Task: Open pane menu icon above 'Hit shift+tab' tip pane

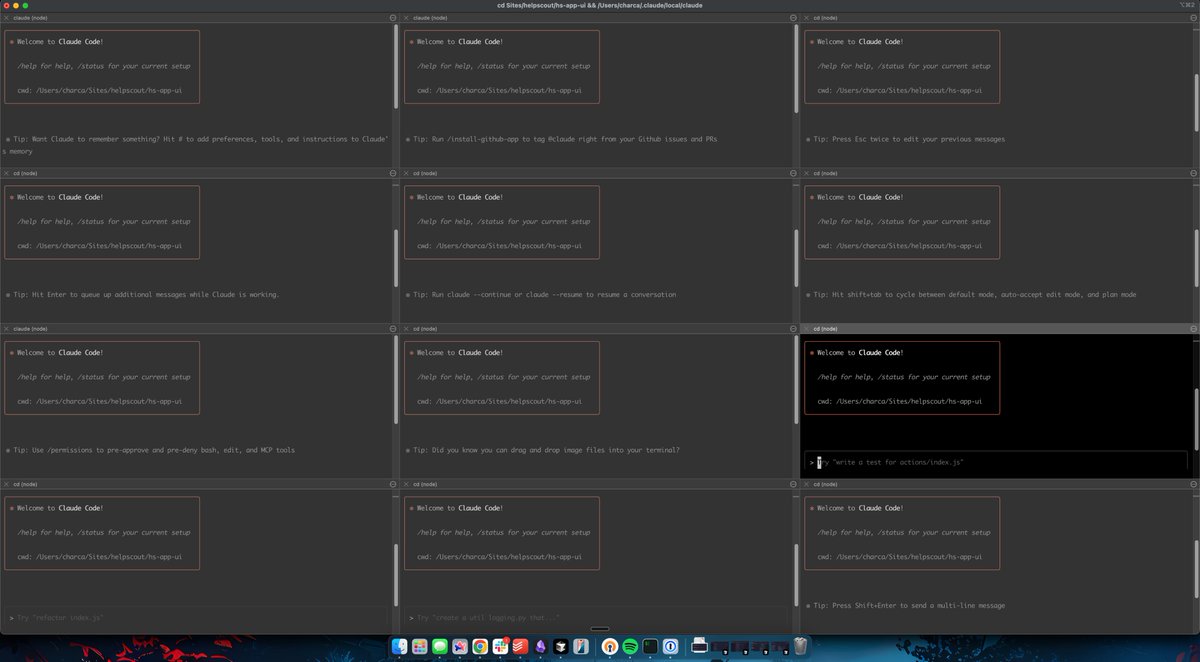Action: 1193,173
